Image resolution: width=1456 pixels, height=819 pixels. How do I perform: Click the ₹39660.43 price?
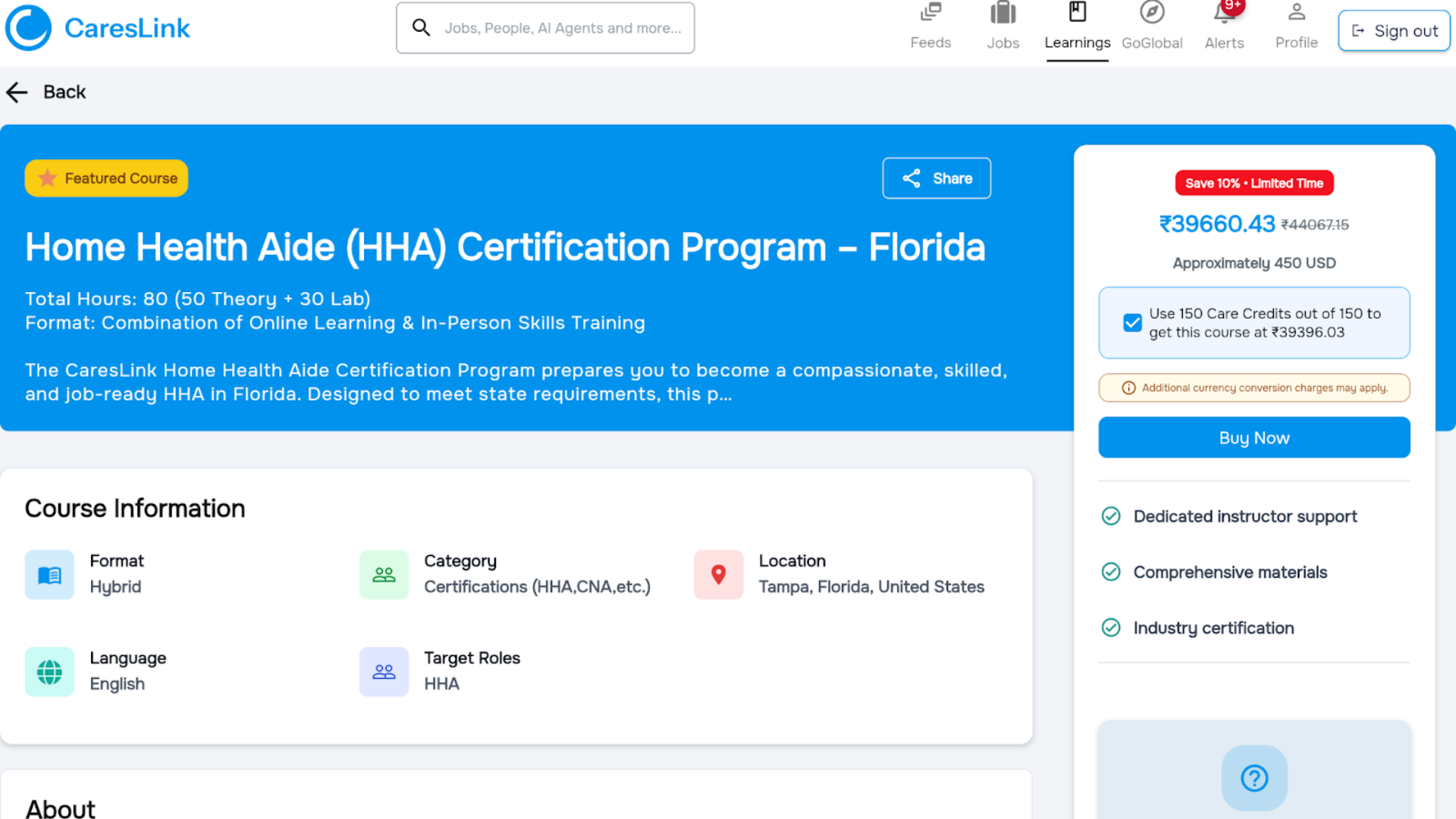[1217, 224]
